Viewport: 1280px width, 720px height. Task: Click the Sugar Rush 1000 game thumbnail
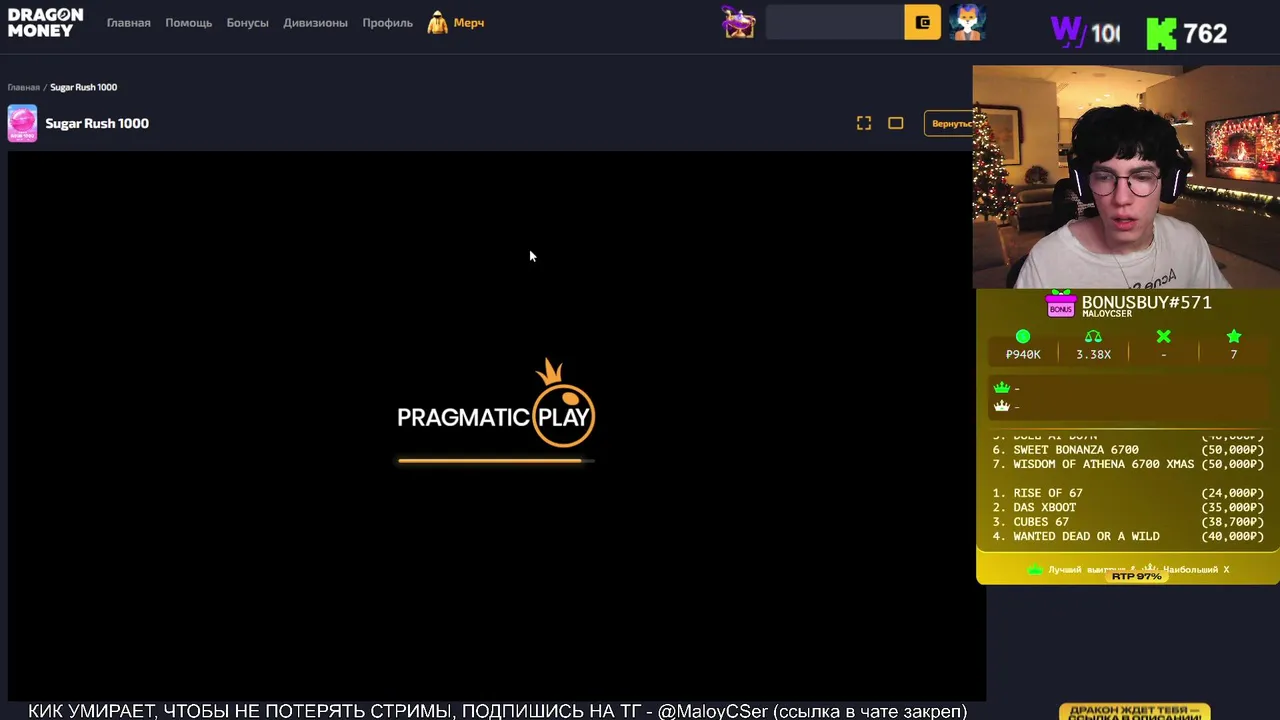22,123
